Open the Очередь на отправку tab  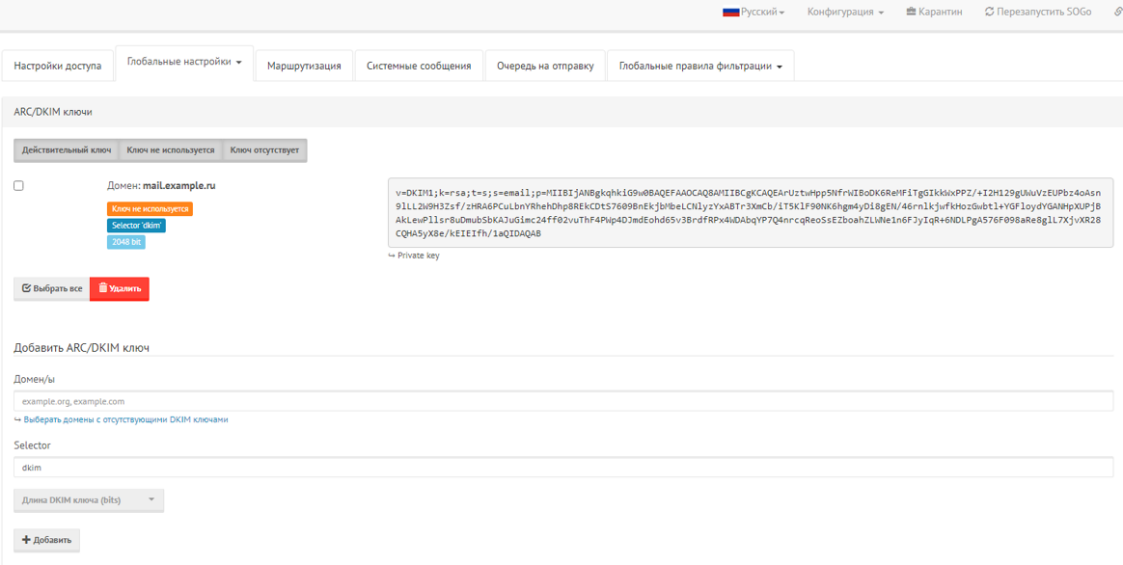(546, 66)
